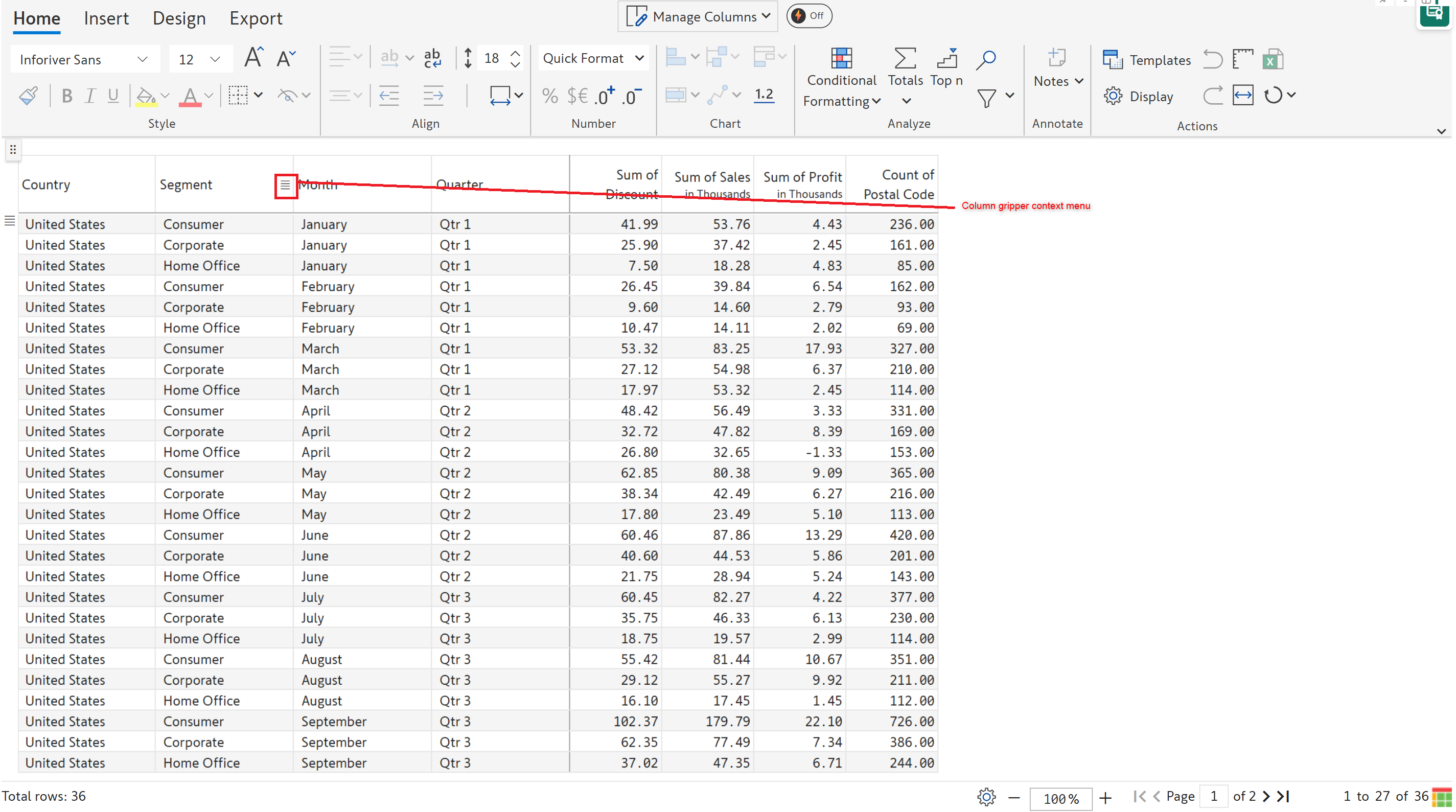Image resolution: width=1456 pixels, height=812 pixels.
Task: Toggle italic text style
Action: coord(90,96)
